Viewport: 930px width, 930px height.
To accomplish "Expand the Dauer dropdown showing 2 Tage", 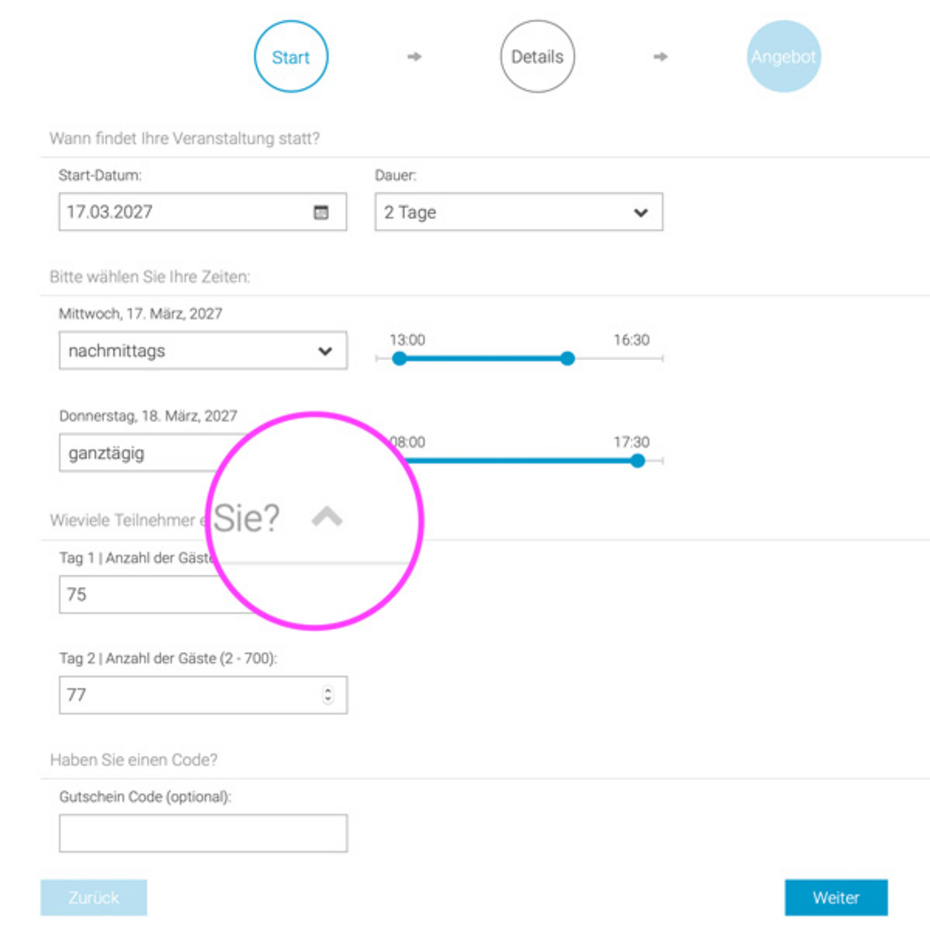I will 518,212.
